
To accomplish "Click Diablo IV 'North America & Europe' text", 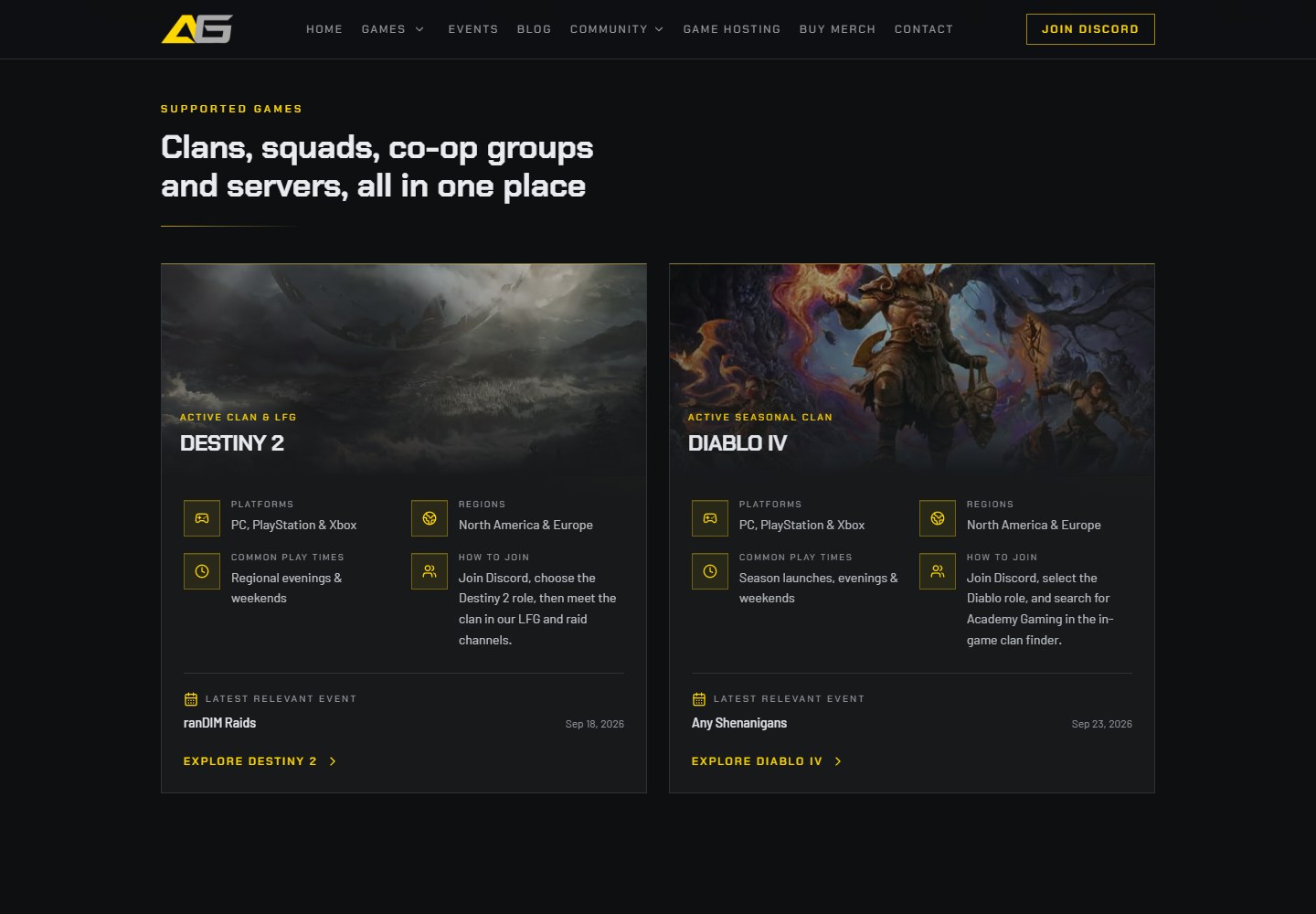I will tap(1034, 526).
